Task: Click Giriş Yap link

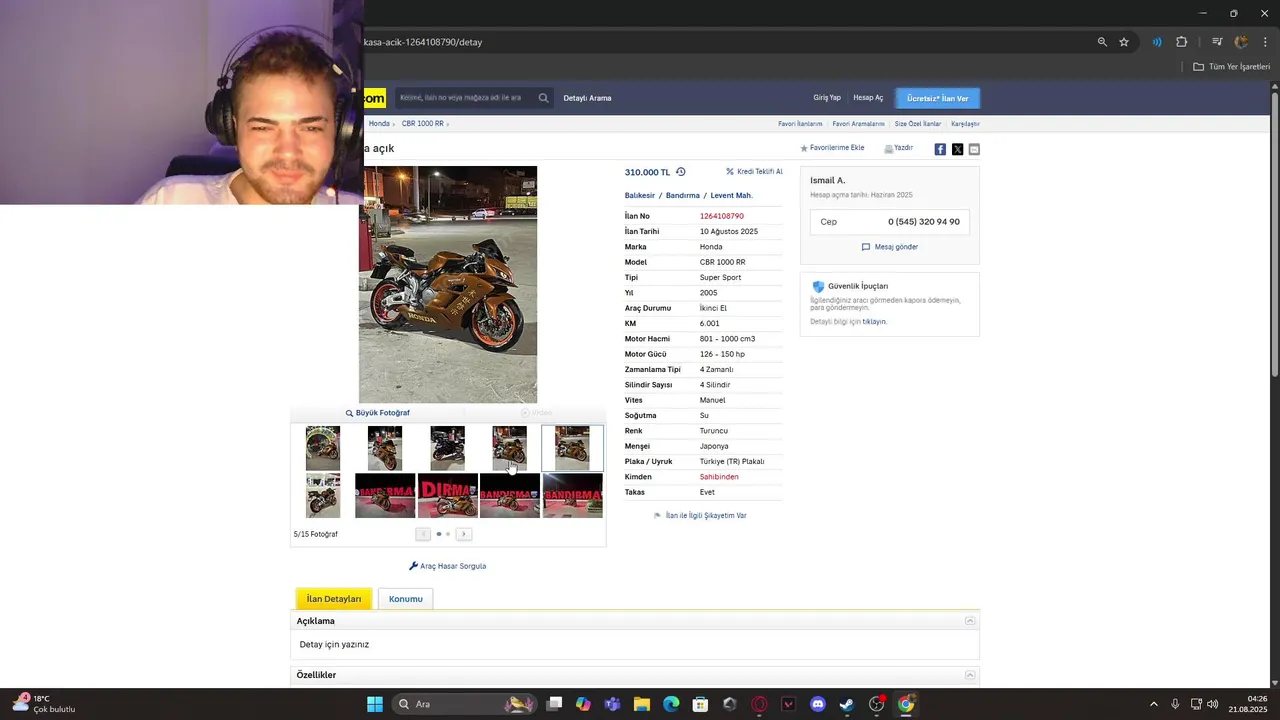Action: point(827,98)
